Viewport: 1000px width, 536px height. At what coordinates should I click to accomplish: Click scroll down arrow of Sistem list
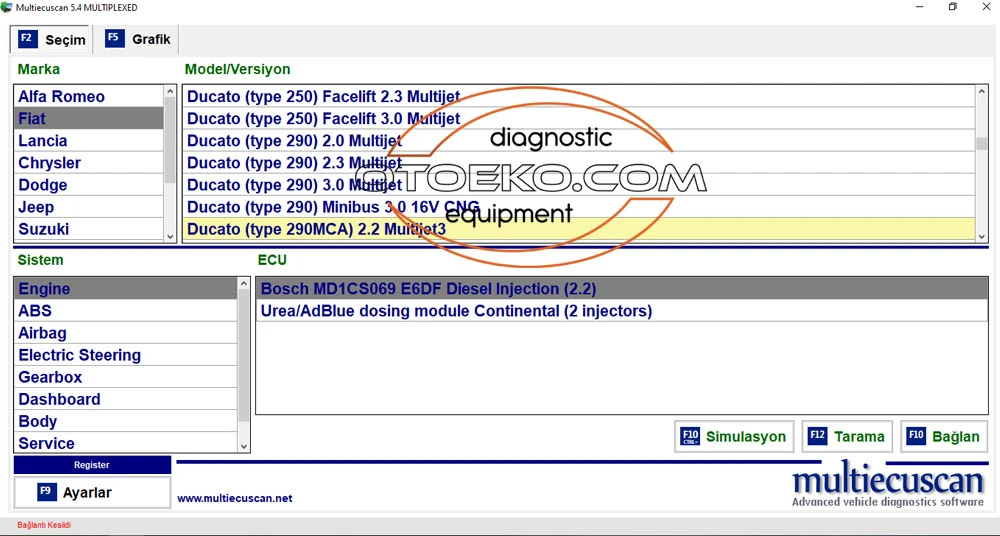coord(244,447)
